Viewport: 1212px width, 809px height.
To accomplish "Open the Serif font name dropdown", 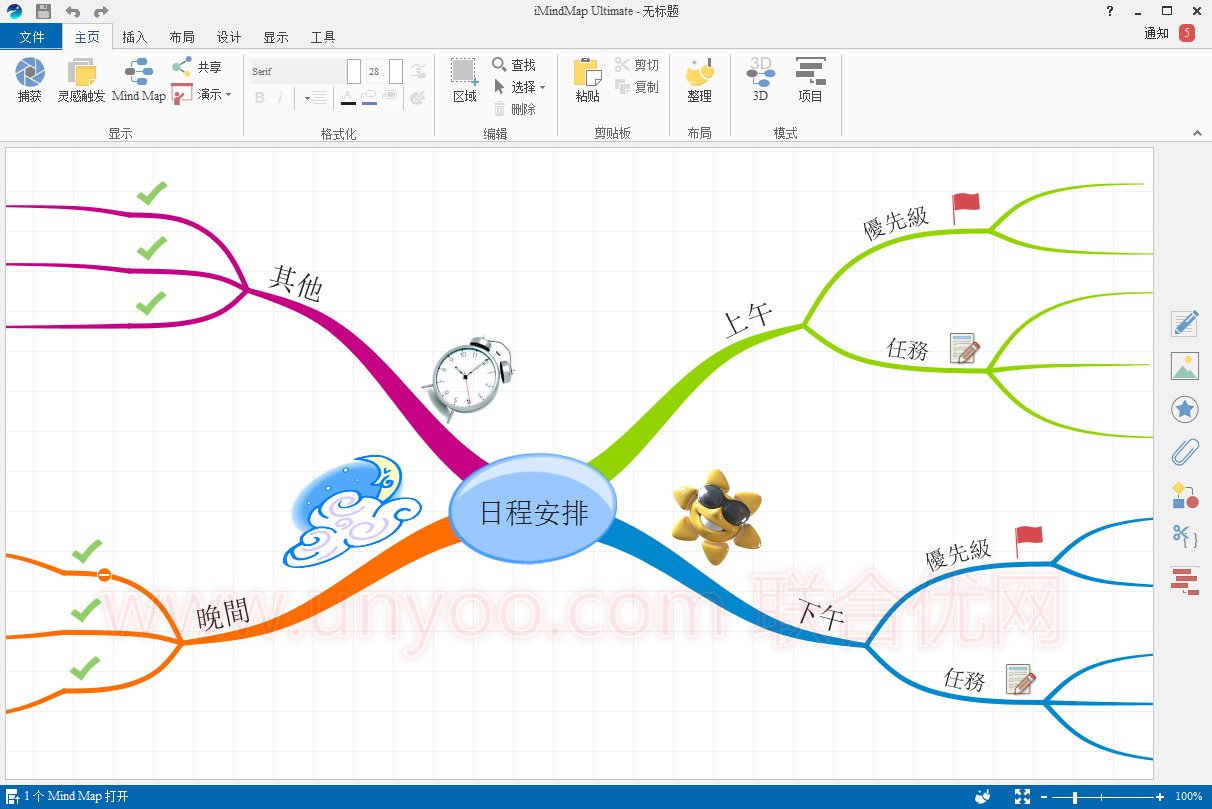I will point(354,71).
